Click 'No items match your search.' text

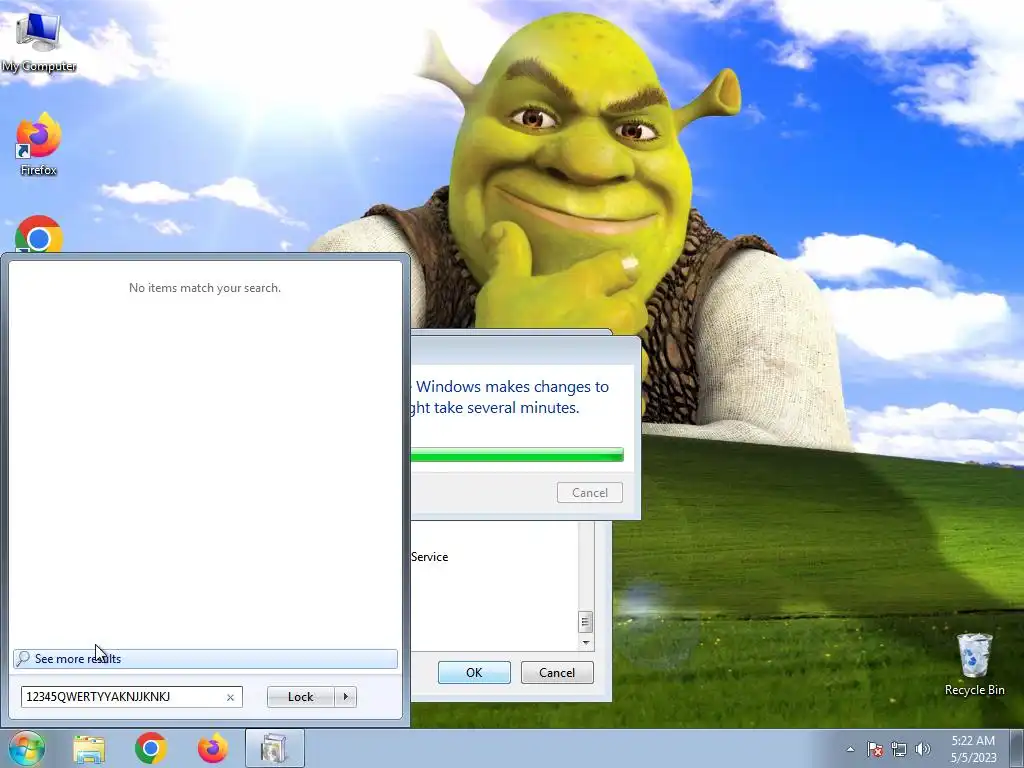(205, 288)
